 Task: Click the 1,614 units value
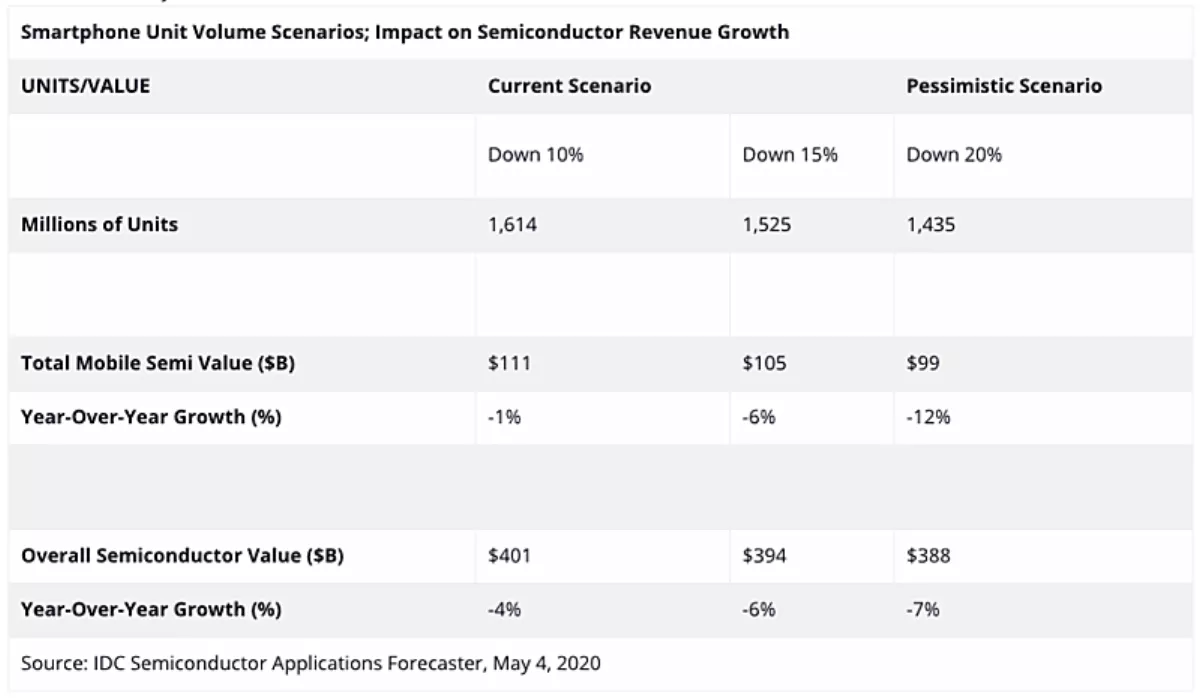click(x=512, y=225)
